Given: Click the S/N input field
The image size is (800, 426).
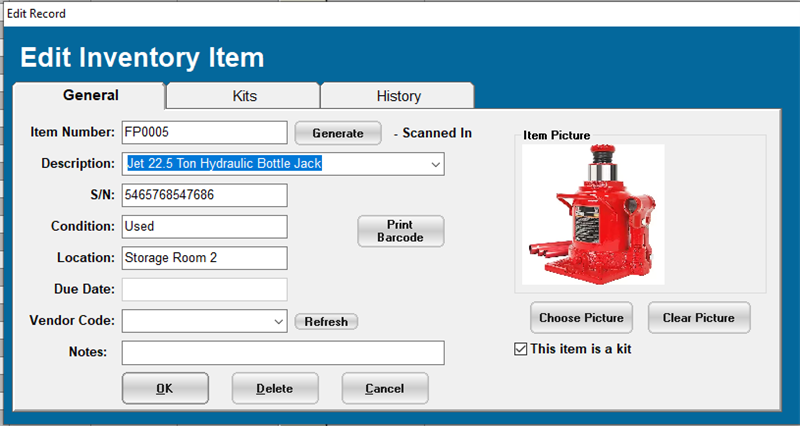Looking at the screenshot, I should click(x=205, y=195).
